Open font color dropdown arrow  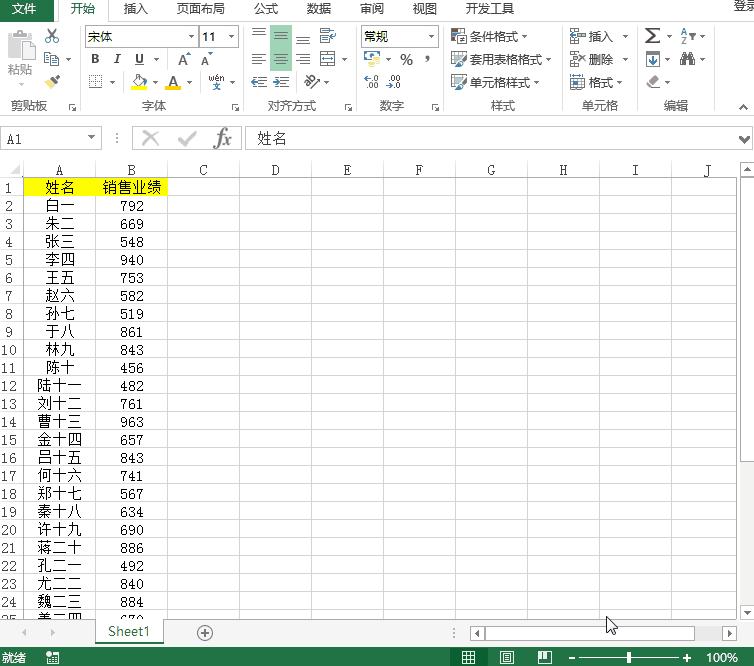coord(189,82)
